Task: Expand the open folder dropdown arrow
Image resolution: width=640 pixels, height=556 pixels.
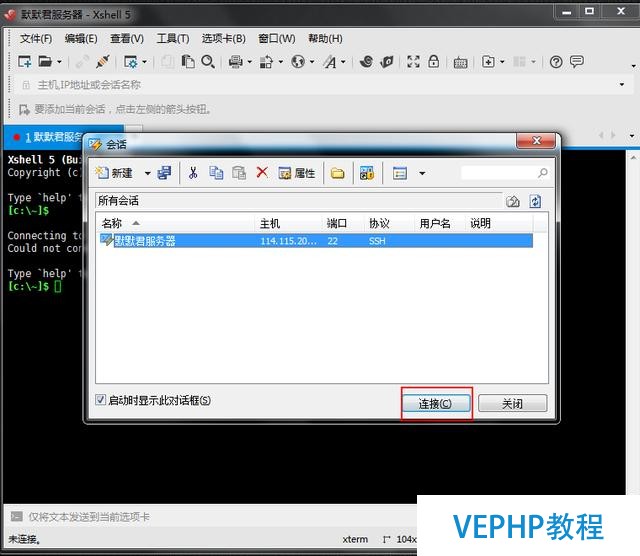Action: (59, 62)
